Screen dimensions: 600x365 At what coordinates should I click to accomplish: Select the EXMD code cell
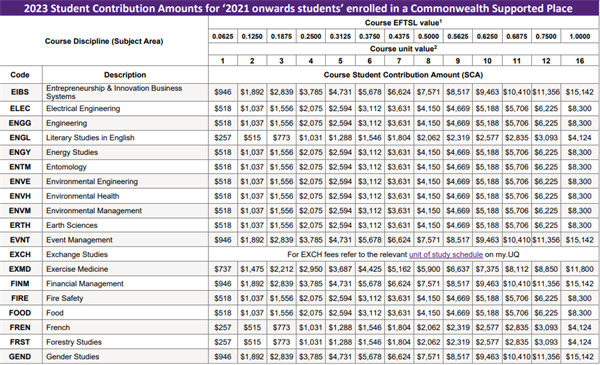click(20, 269)
